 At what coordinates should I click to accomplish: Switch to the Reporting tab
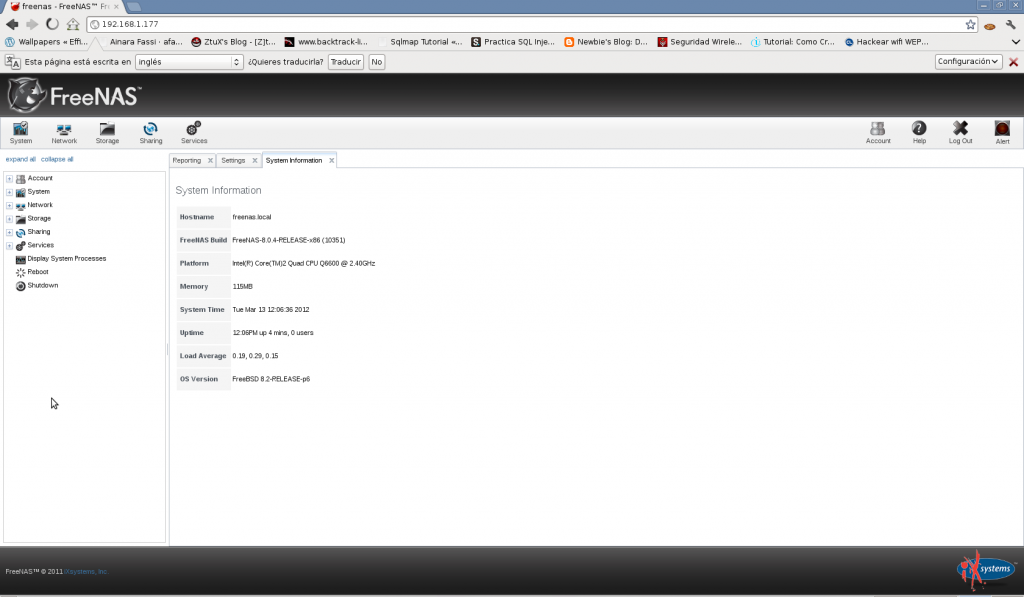(187, 161)
